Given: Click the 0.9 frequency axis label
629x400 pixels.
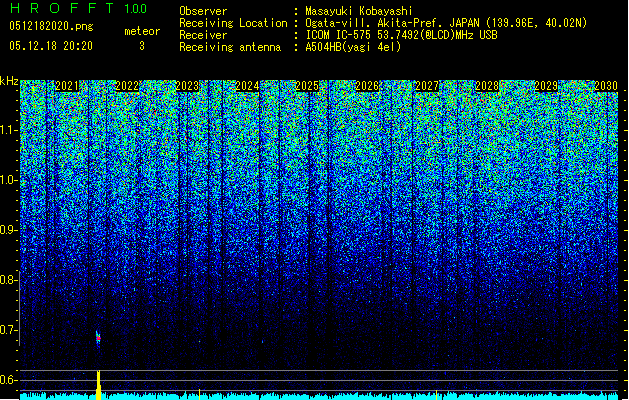Looking at the screenshot, I should click(x=8, y=230).
